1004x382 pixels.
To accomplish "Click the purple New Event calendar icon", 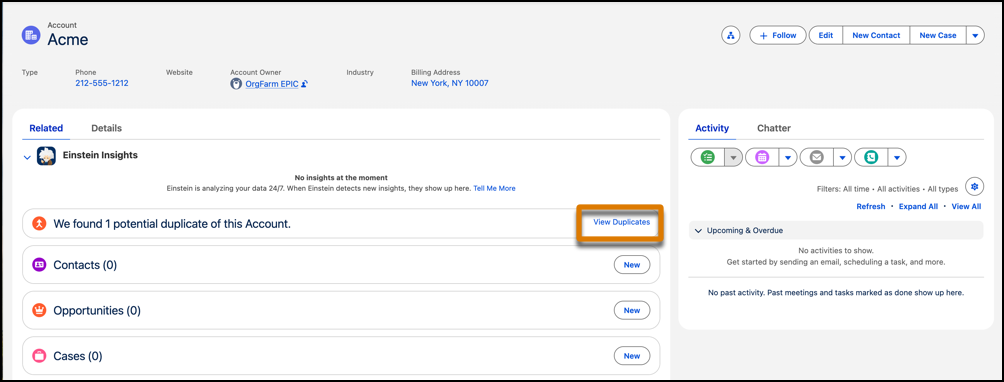I will coord(762,157).
